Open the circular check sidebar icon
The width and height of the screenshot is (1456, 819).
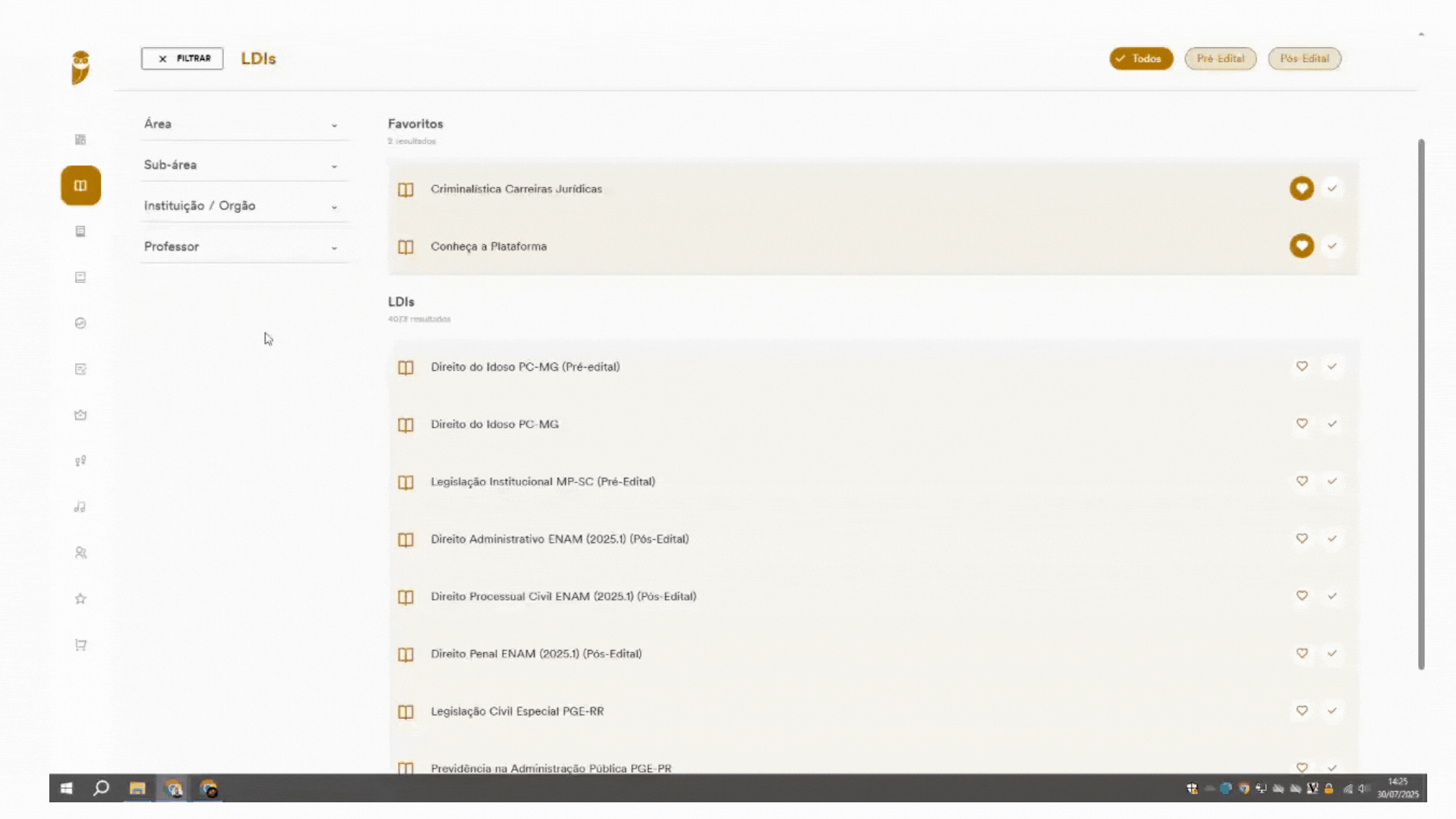point(80,323)
